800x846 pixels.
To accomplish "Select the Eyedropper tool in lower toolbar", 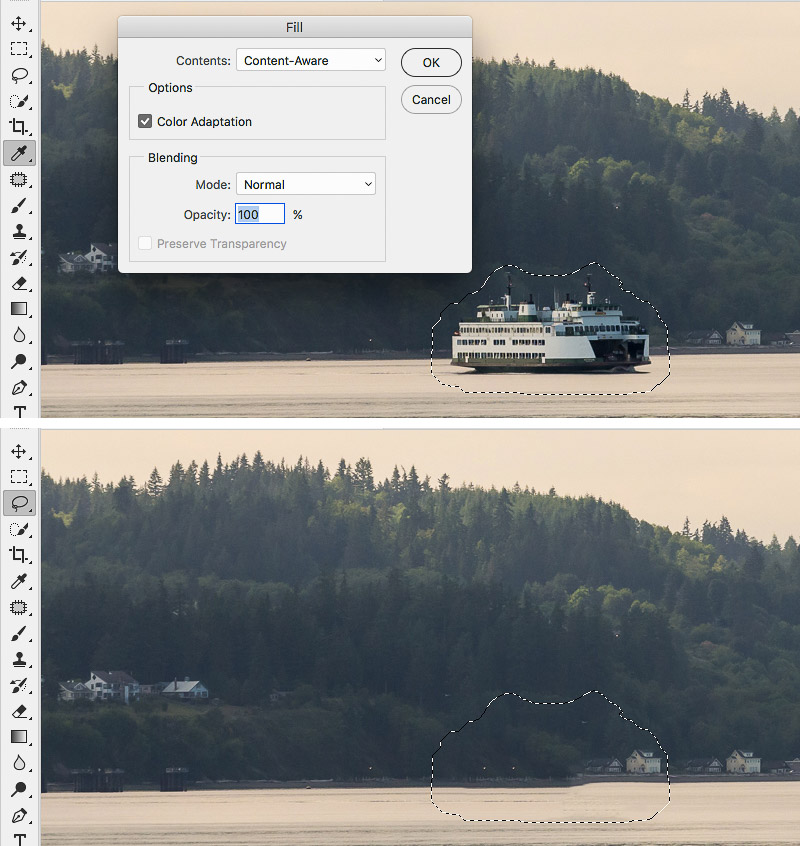I will (x=19, y=581).
